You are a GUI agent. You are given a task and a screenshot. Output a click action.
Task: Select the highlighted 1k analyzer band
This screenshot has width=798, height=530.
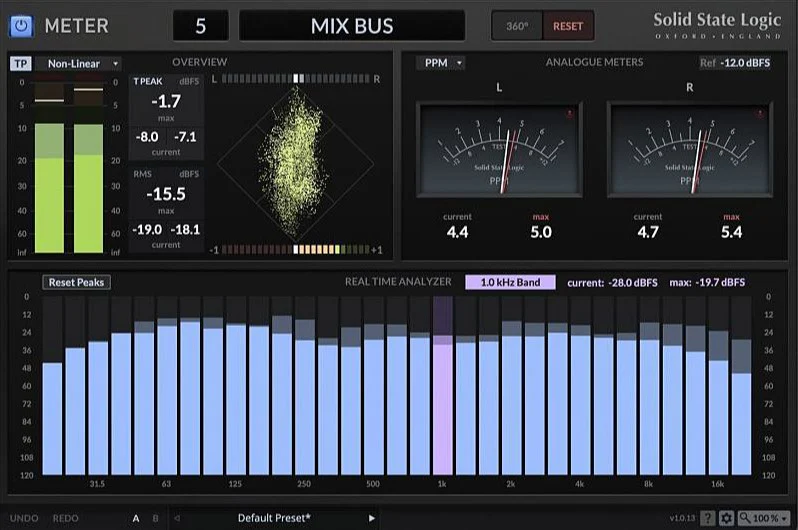click(x=443, y=386)
